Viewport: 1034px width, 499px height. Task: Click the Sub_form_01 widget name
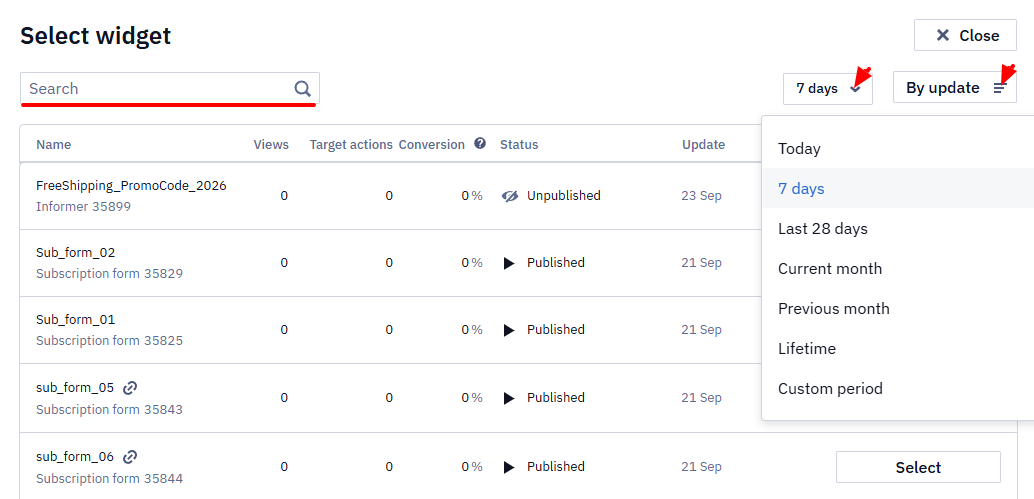[x=76, y=319]
